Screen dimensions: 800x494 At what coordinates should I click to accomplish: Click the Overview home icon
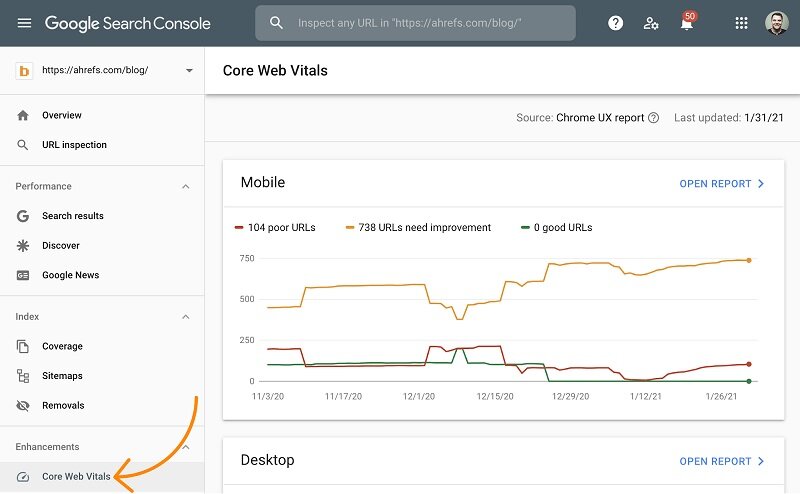23,115
